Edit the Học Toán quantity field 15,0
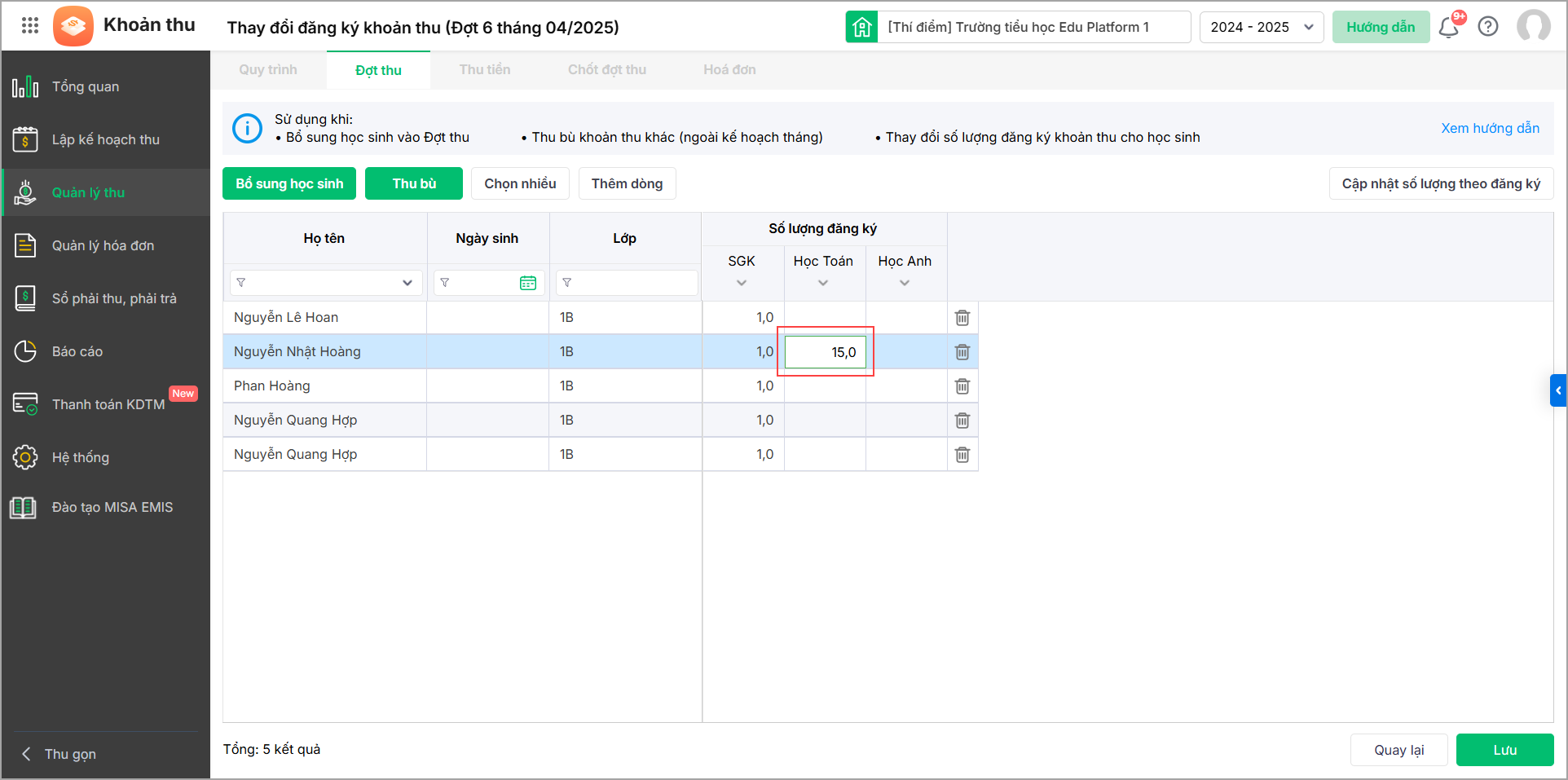The height and width of the screenshot is (780, 1568). (x=825, y=352)
